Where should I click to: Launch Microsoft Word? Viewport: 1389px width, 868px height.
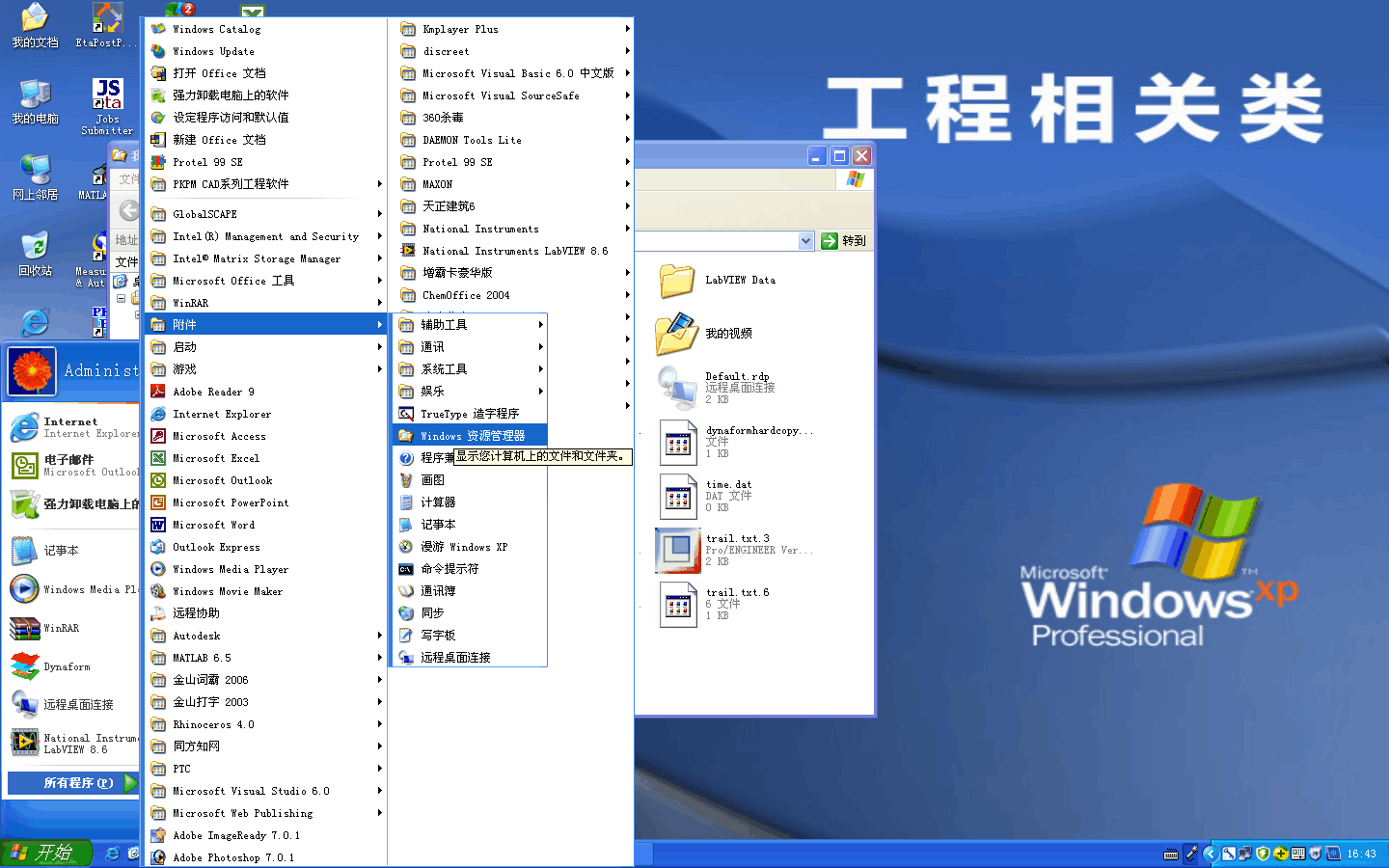266,525
